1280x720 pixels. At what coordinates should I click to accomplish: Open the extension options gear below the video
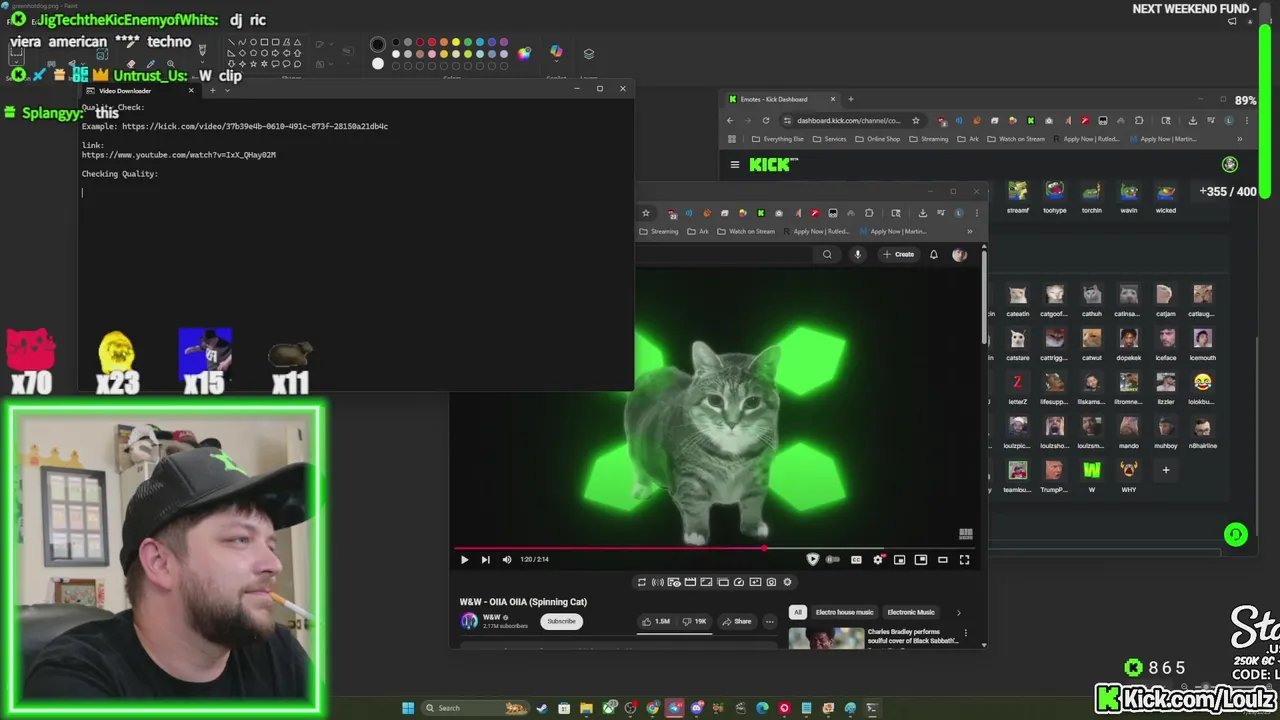coord(787,582)
